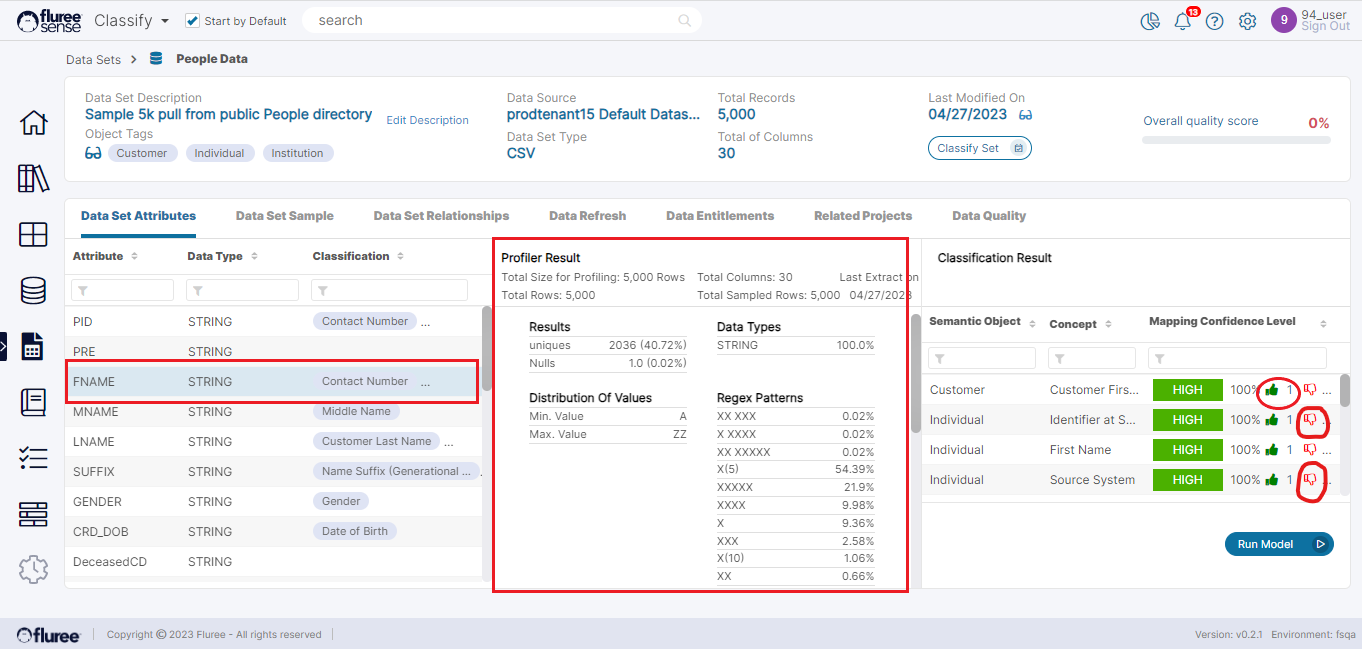The width and height of the screenshot is (1362, 649).
Task: Open the database icon in sidebar
Action: pyautogui.click(x=33, y=291)
